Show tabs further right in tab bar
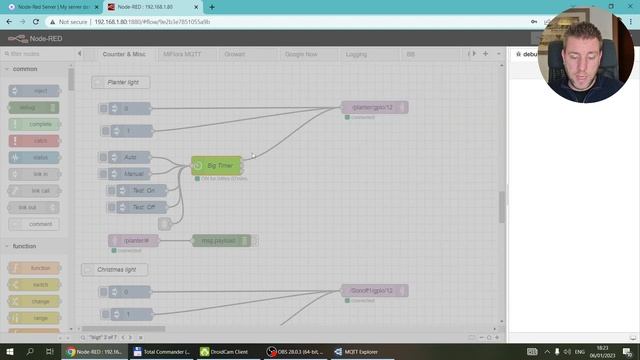 tap(474, 53)
